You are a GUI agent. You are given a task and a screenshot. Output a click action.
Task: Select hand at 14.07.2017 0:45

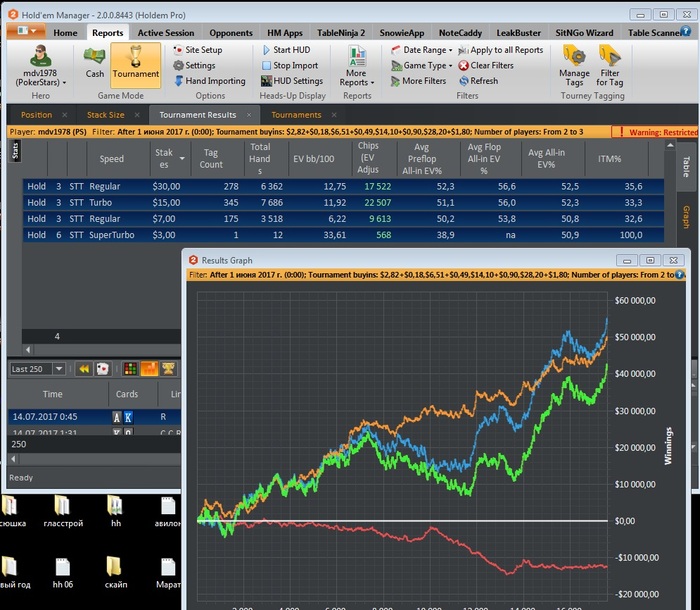tap(94, 417)
